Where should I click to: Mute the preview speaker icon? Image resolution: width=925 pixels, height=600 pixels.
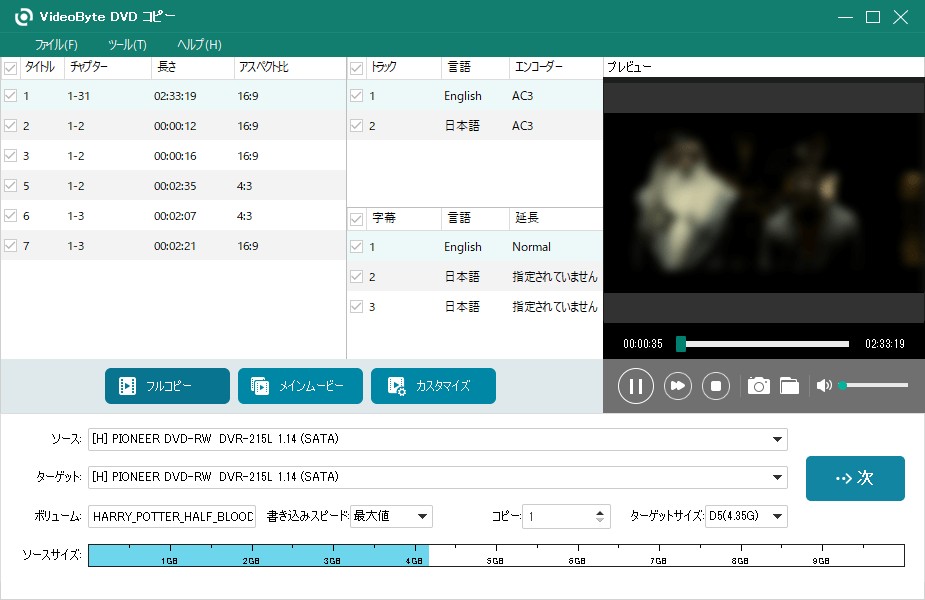click(x=824, y=385)
